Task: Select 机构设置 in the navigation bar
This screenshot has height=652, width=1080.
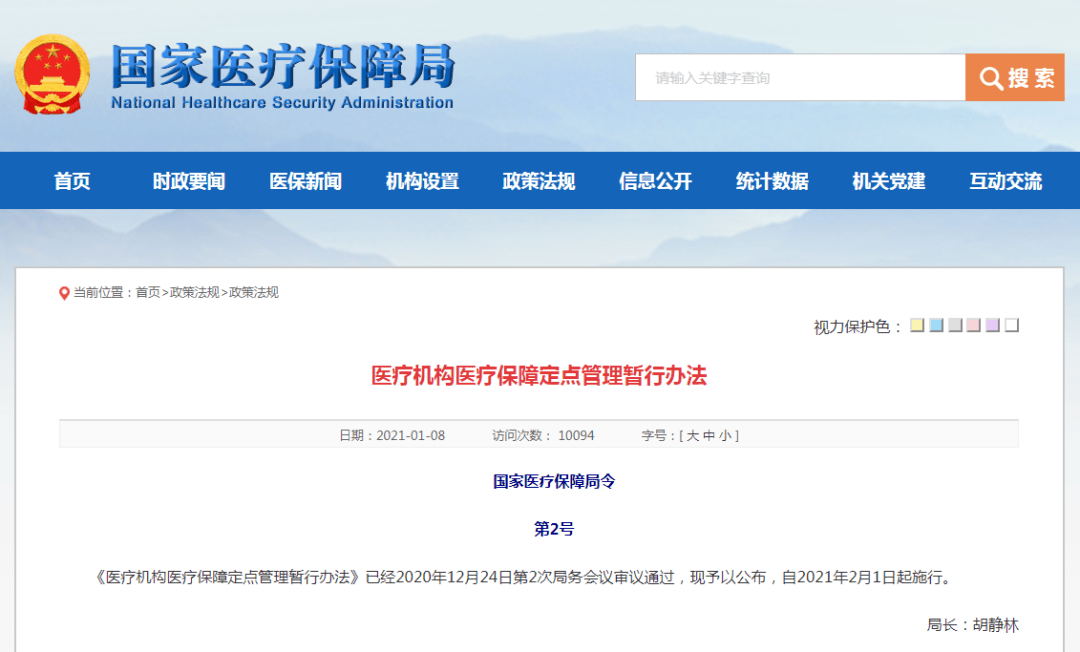Action: (422, 181)
